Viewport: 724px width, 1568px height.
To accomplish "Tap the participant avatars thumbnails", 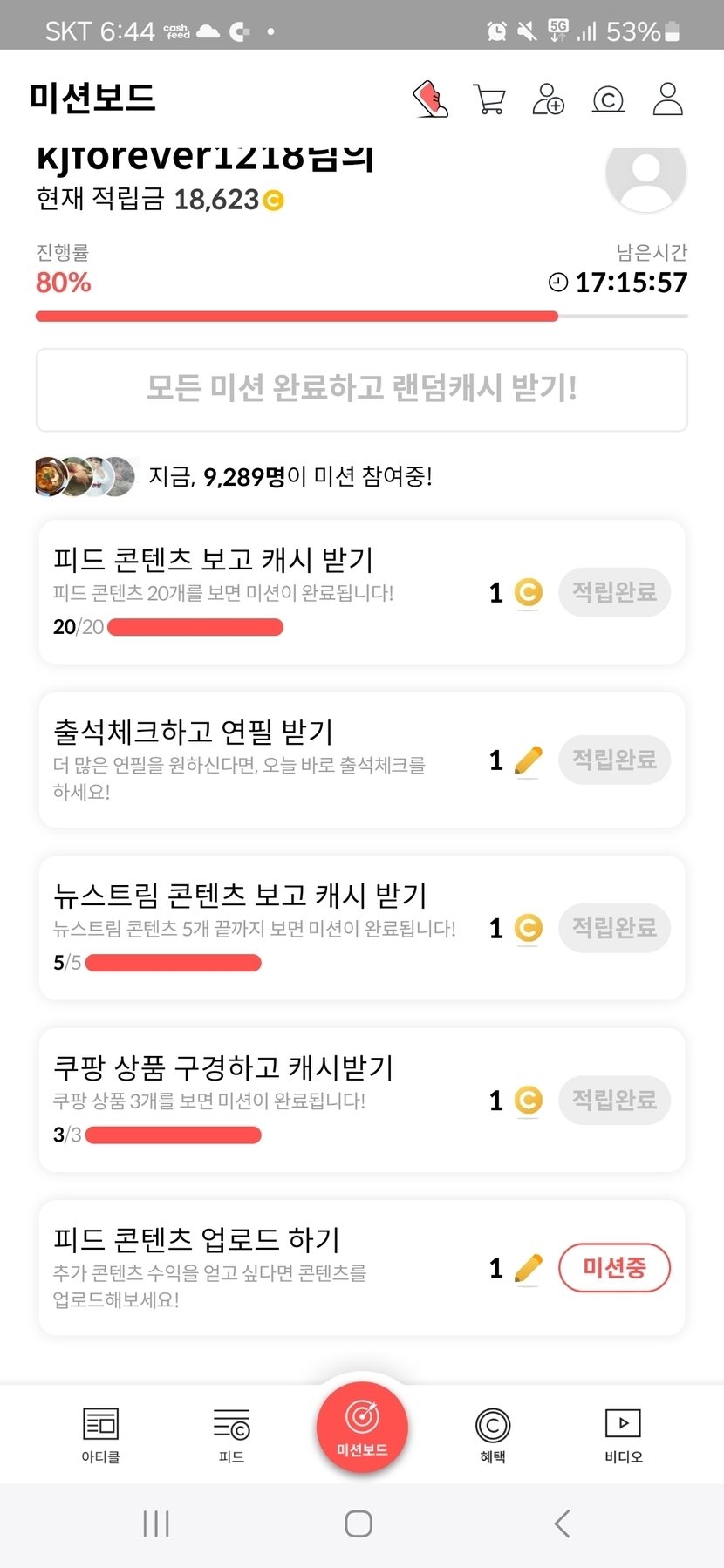I will pos(85,476).
